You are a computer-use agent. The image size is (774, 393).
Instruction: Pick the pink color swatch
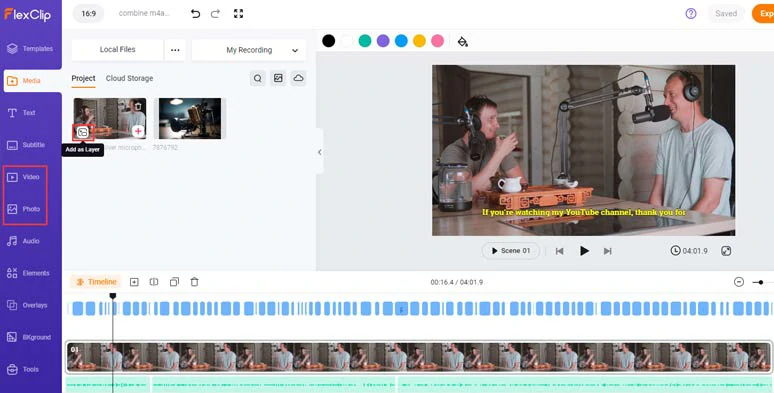(438, 41)
